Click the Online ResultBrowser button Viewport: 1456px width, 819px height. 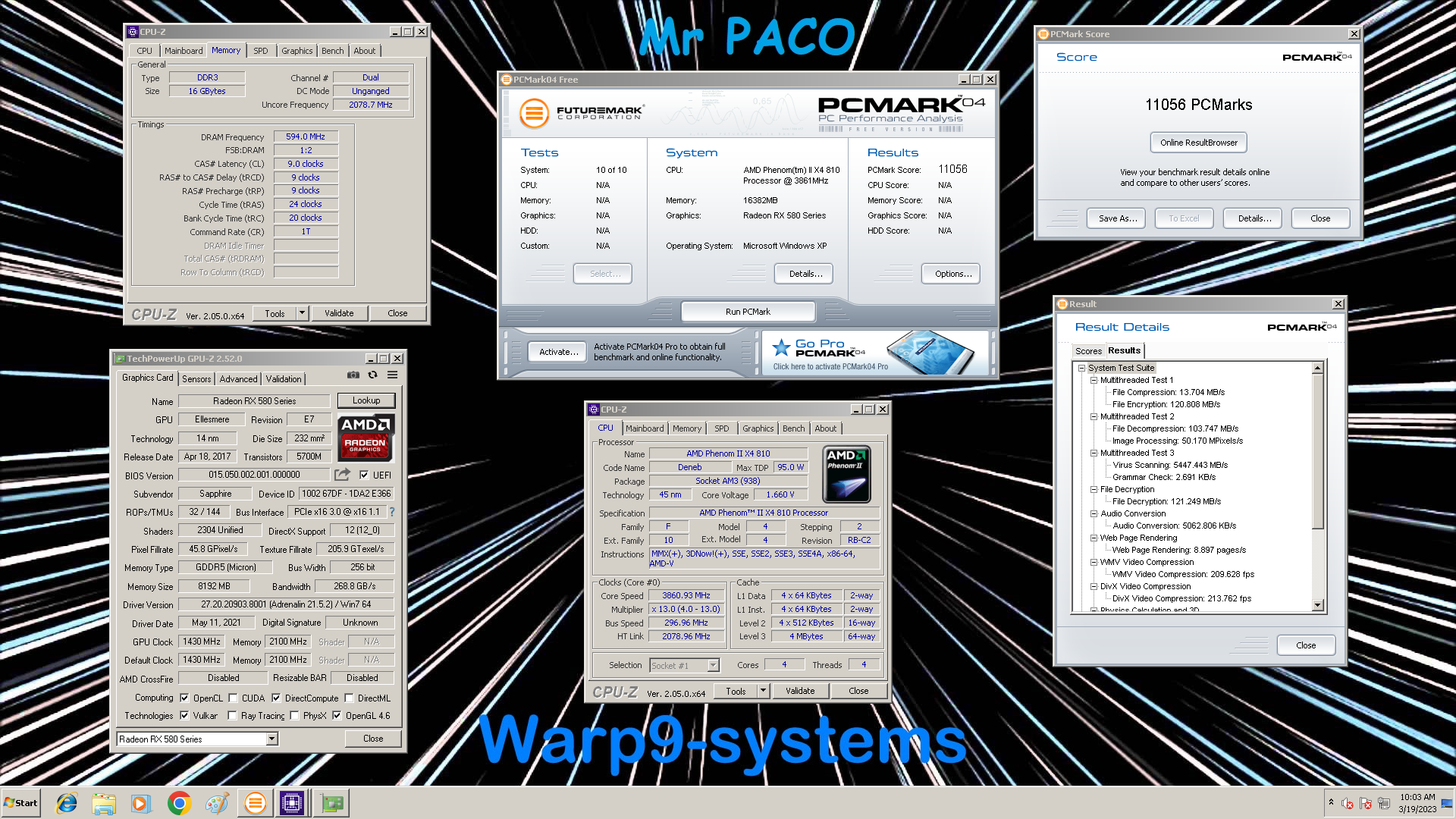[x=1198, y=143]
